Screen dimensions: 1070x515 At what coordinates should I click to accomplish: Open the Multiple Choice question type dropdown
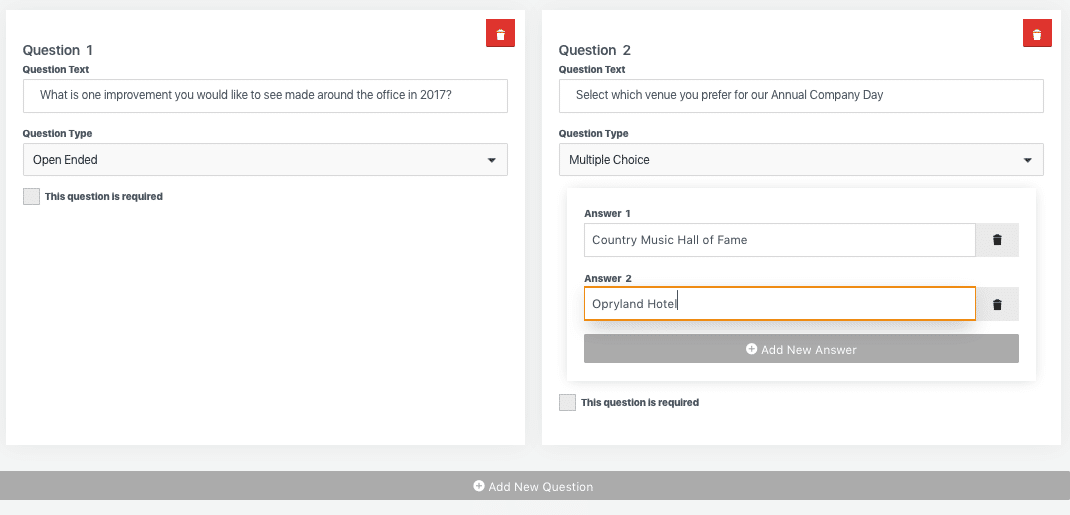click(801, 160)
